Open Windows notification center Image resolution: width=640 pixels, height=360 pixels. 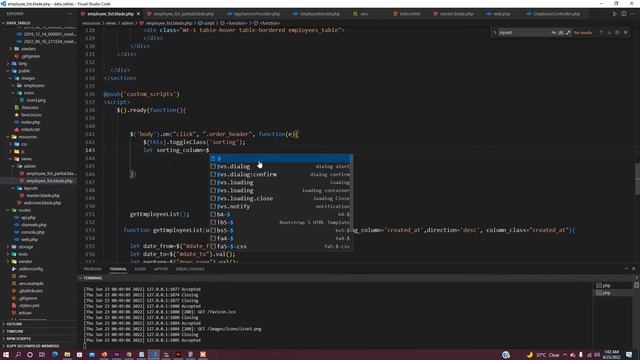629,355
